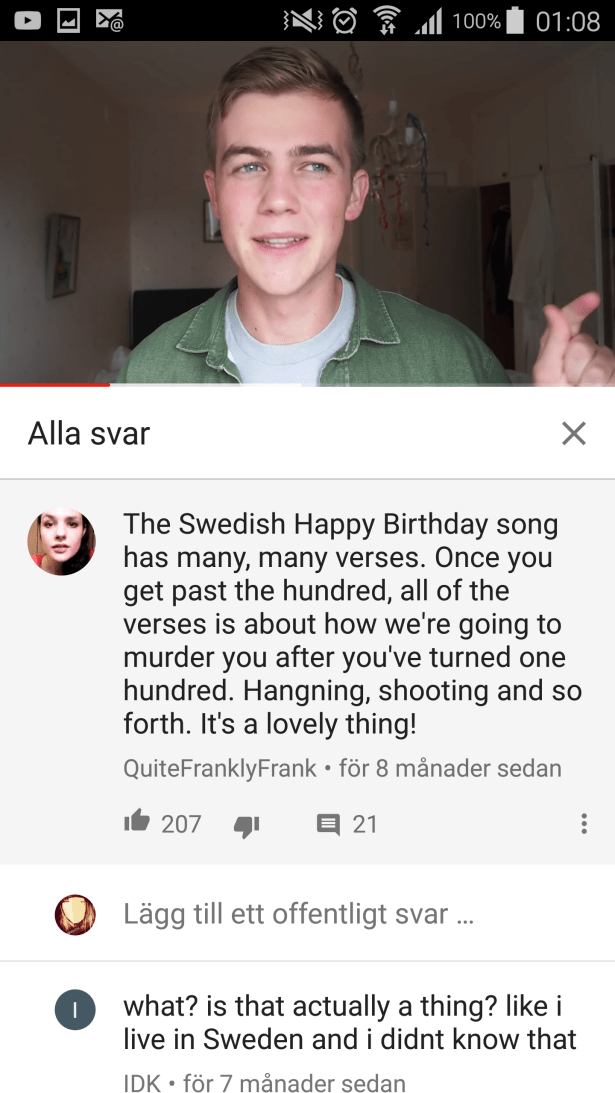Tap your own avatar beside reply field
This screenshot has width=615, height=1093.
tap(75, 915)
